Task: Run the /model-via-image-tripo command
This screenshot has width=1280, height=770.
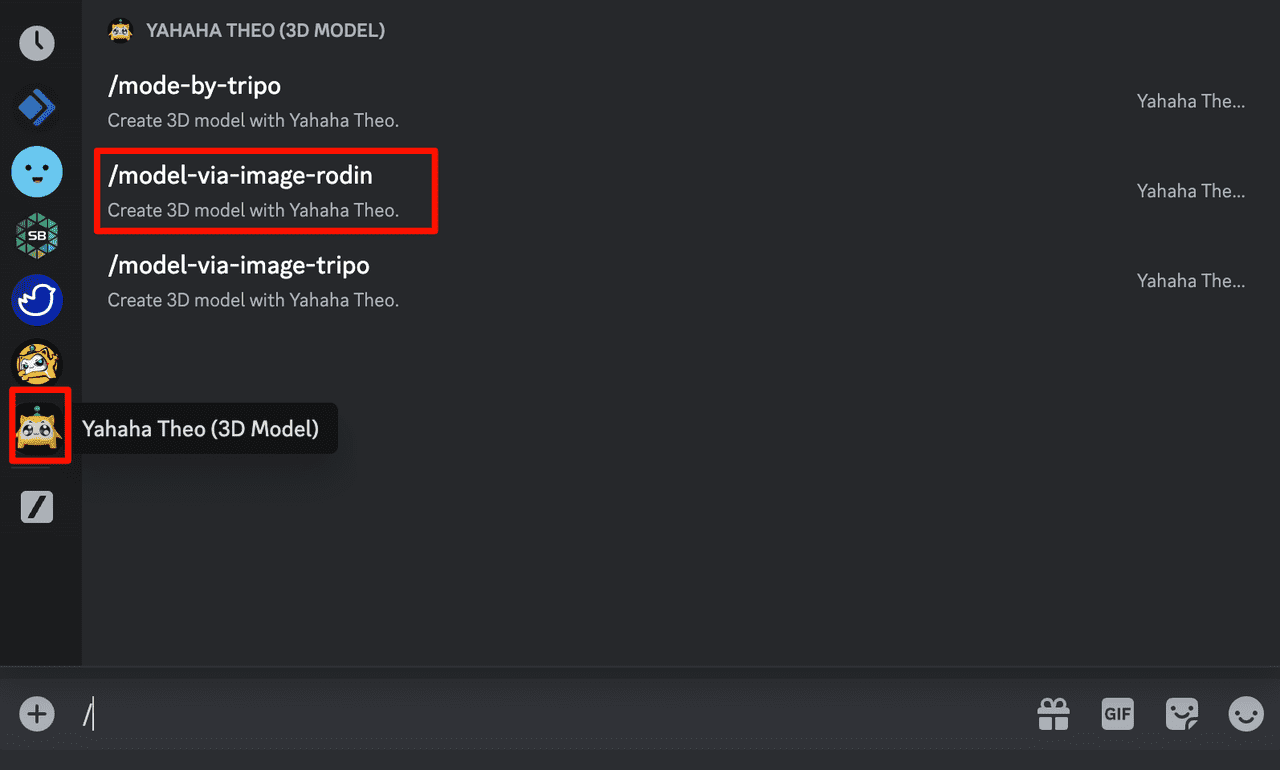Action: [x=239, y=266]
